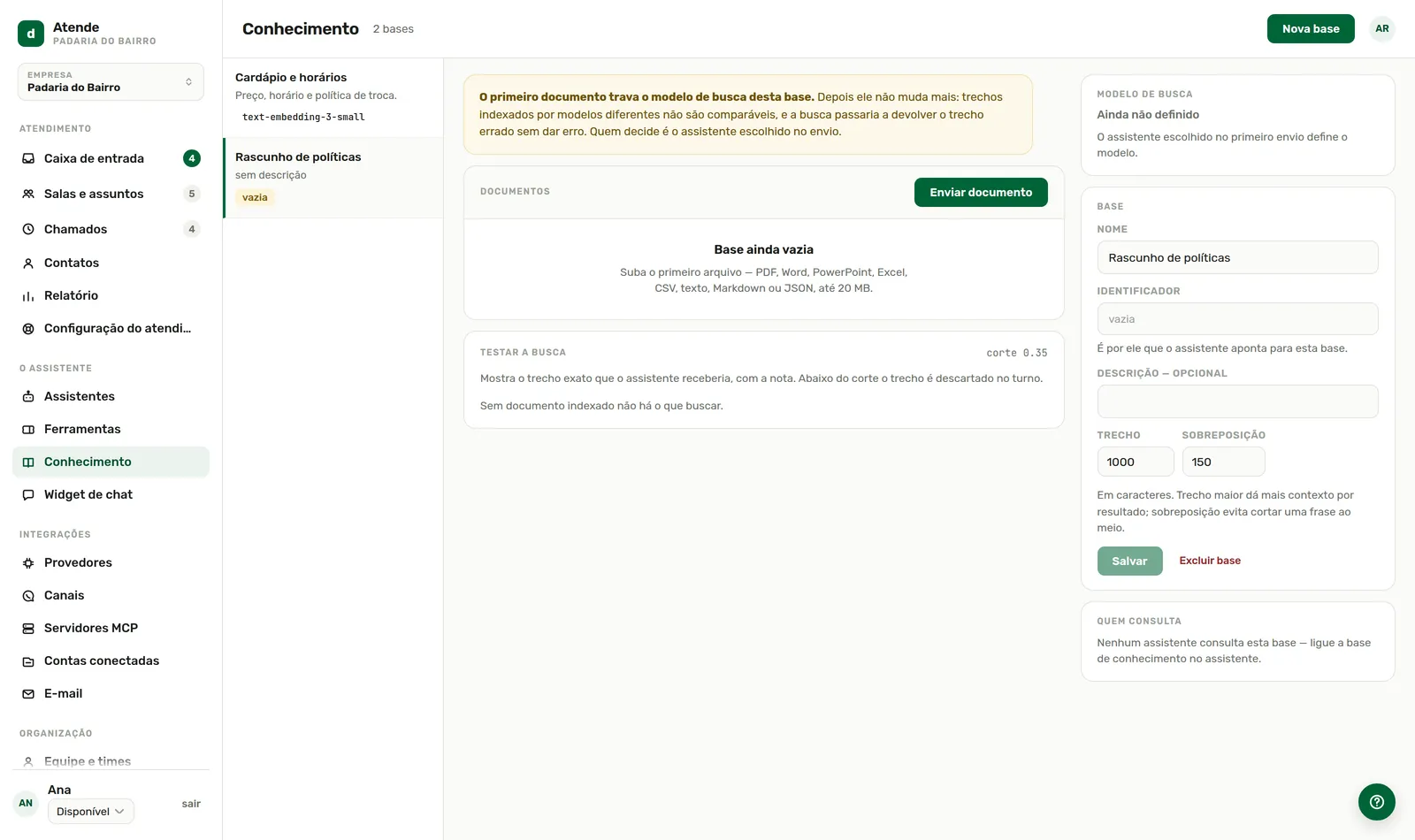Screen dimensions: 1415x840
Task: Click the Servidores MCP server icon
Action: 28,628
